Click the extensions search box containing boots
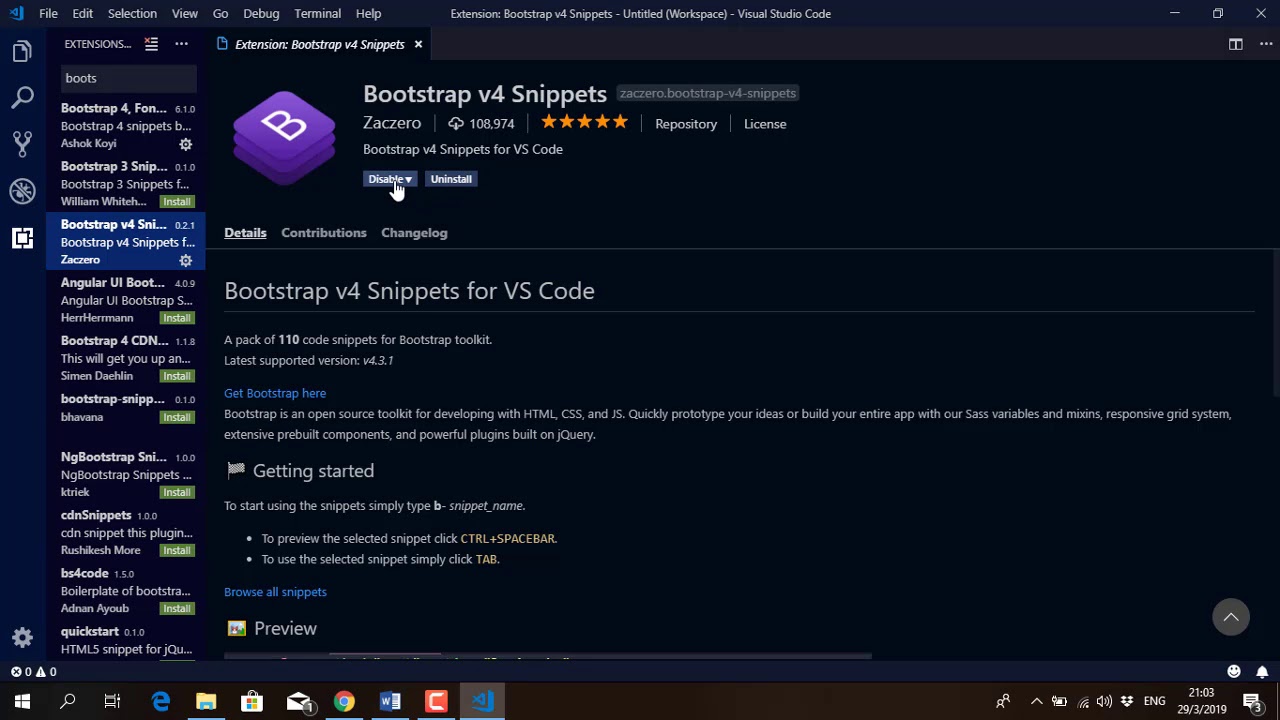The height and width of the screenshot is (720, 1280). pyautogui.click(x=128, y=78)
